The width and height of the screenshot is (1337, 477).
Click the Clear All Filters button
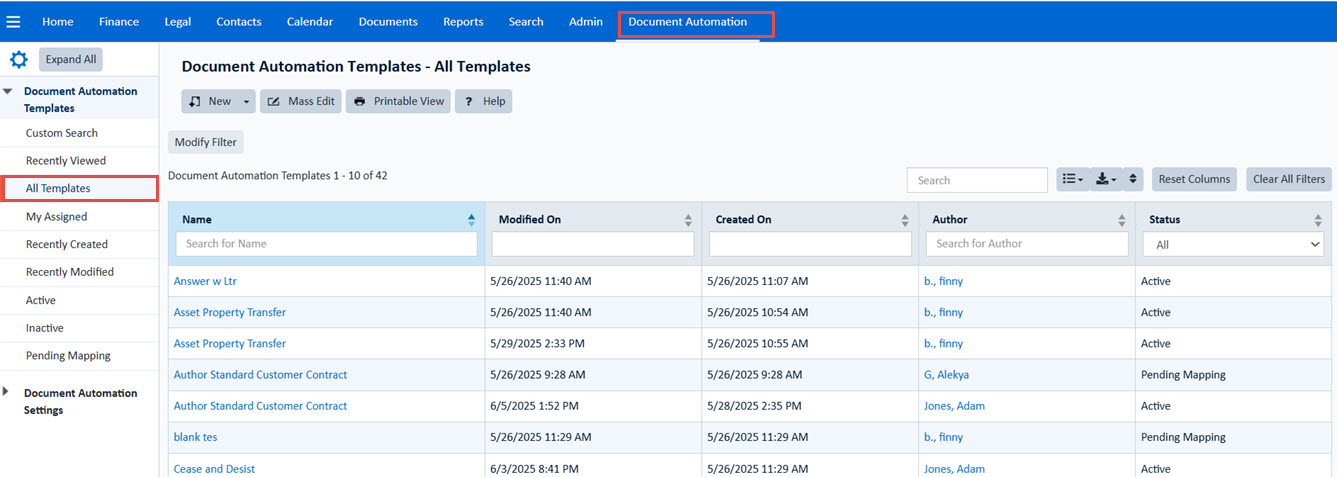(x=1289, y=179)
